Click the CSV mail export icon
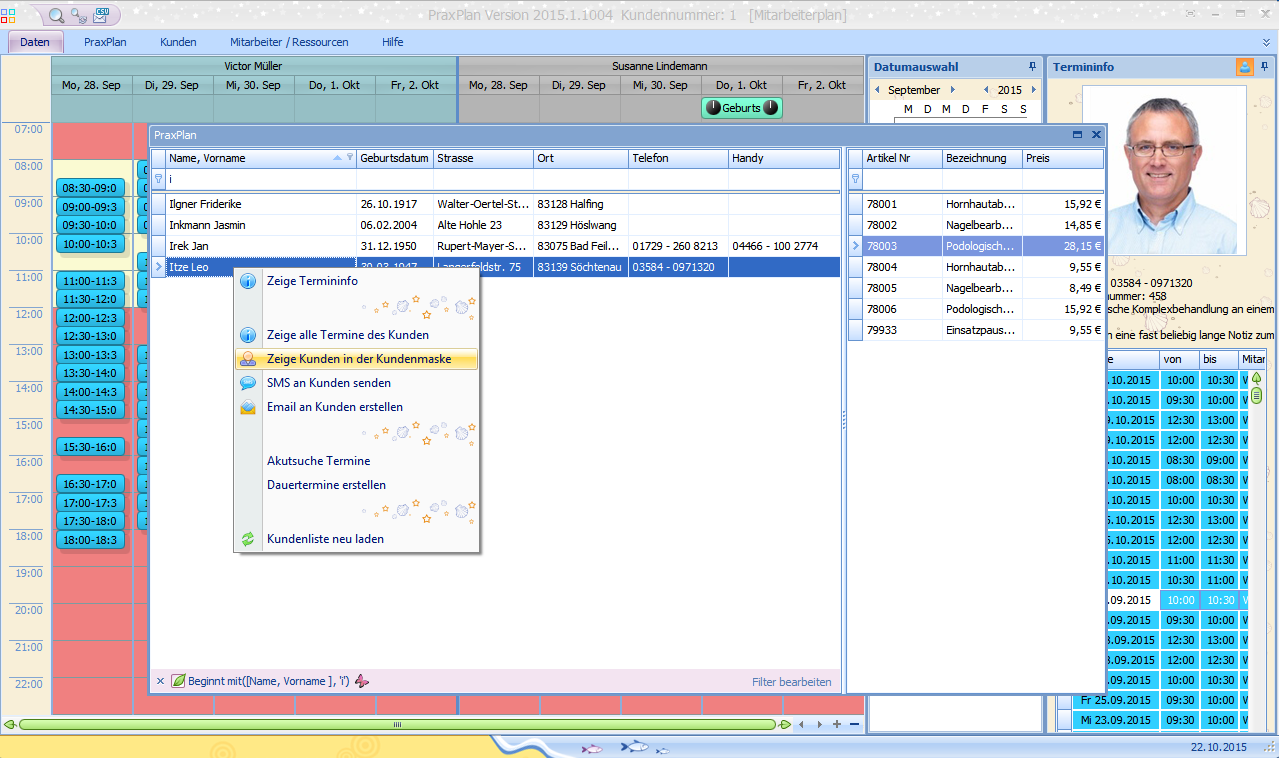 pyautogui.click(x=101, y=15)
